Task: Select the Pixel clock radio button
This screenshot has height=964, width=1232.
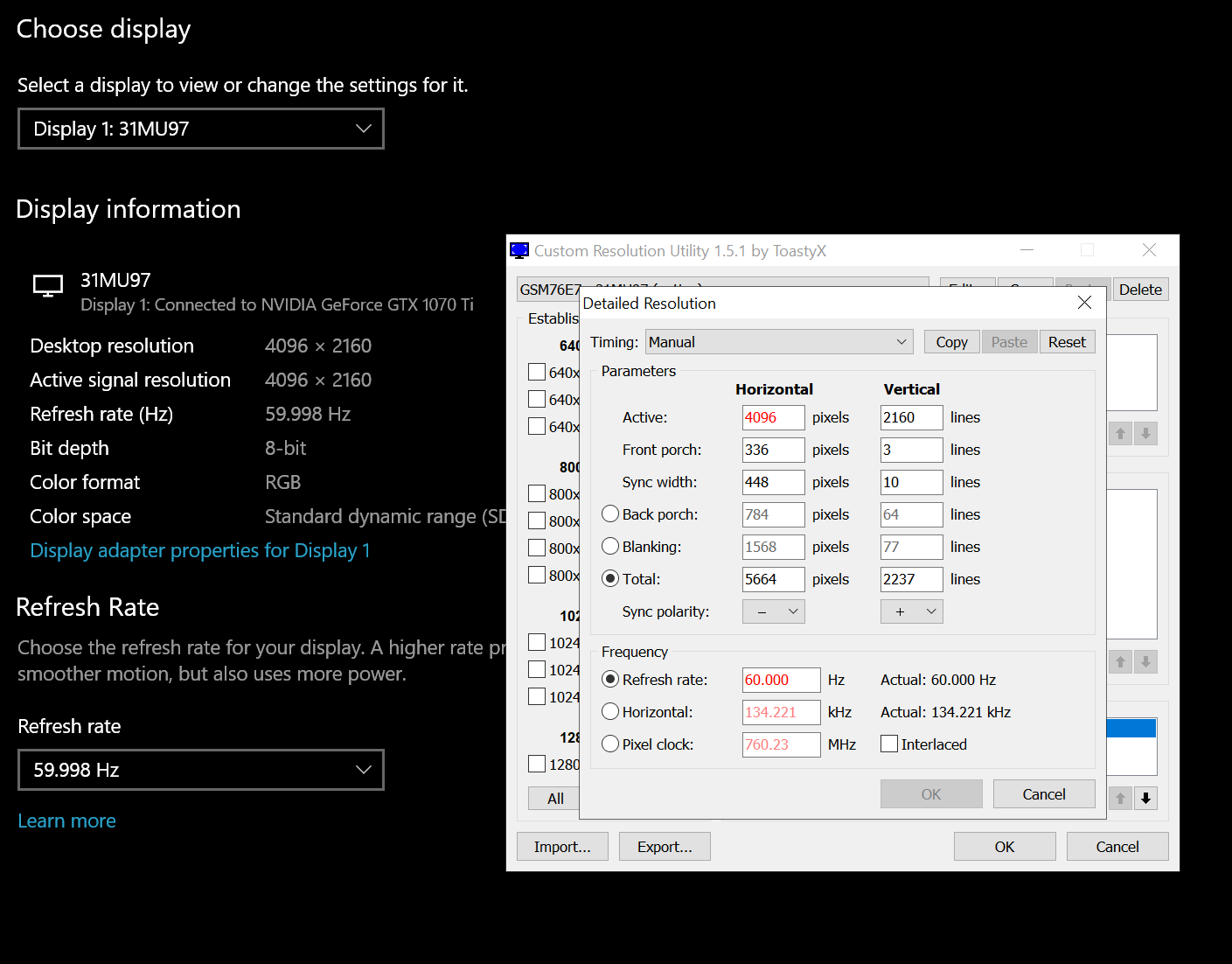Action: coord(610,744)
